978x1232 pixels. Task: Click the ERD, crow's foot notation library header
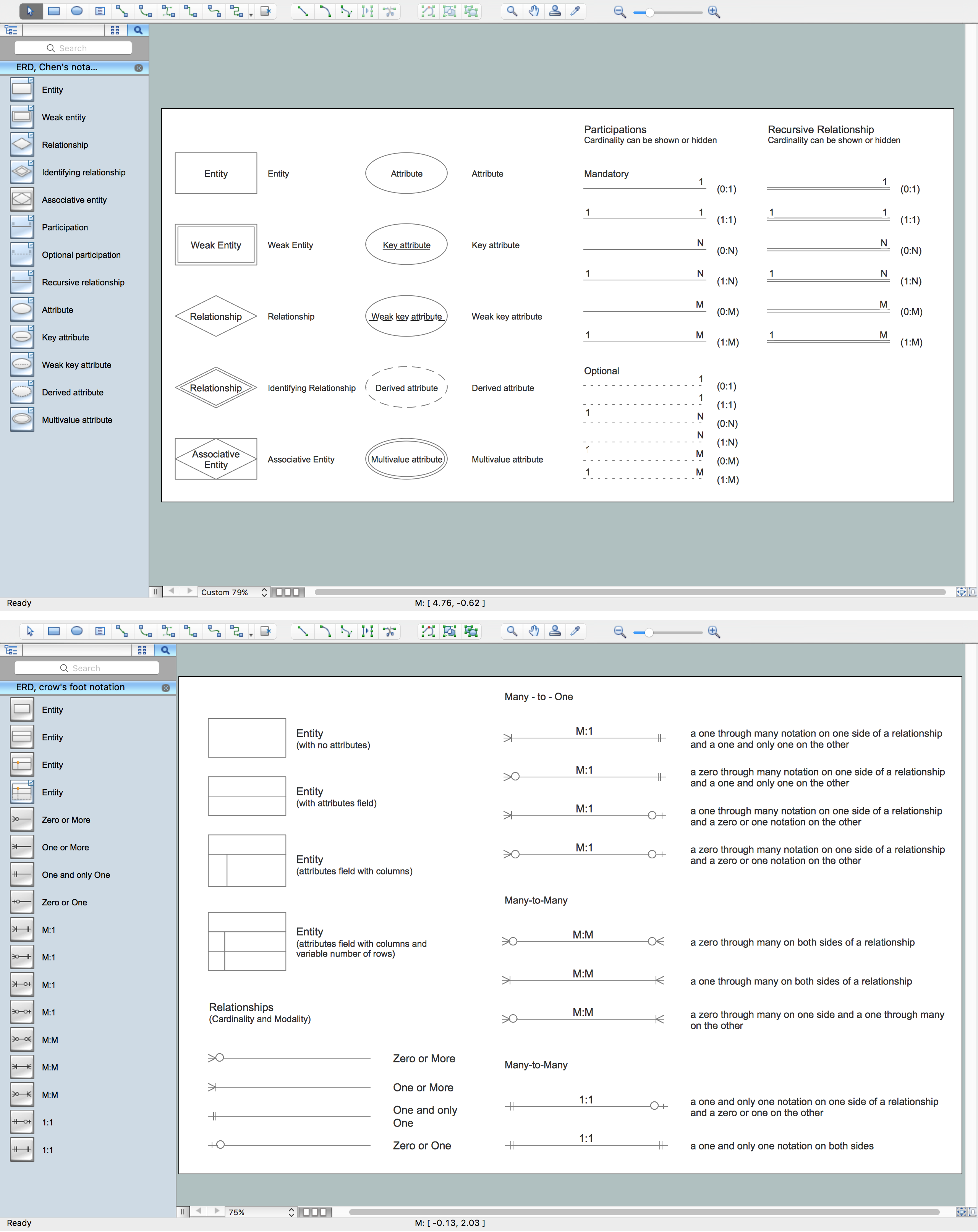coord(70,687)
